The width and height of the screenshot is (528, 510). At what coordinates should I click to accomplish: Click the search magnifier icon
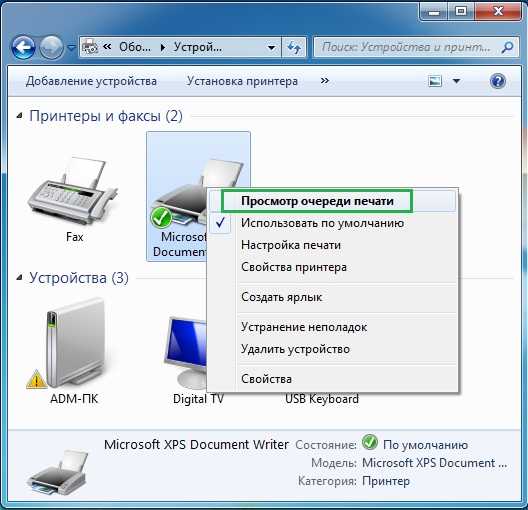(507, 47)
